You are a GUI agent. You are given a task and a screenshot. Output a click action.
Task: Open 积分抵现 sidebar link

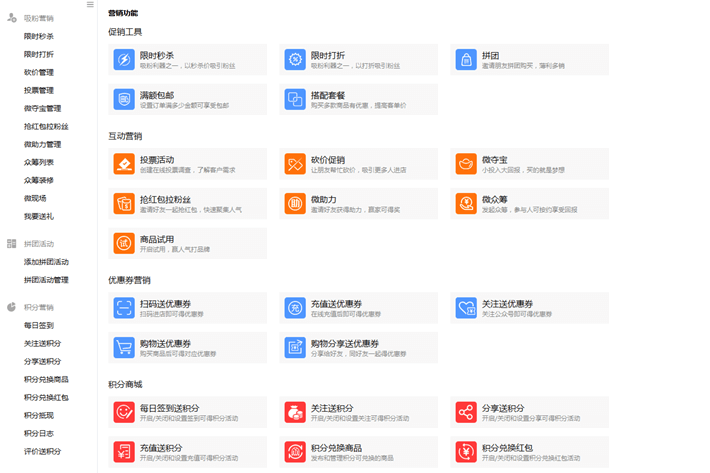pyautogui.click(x=38, y=416)
